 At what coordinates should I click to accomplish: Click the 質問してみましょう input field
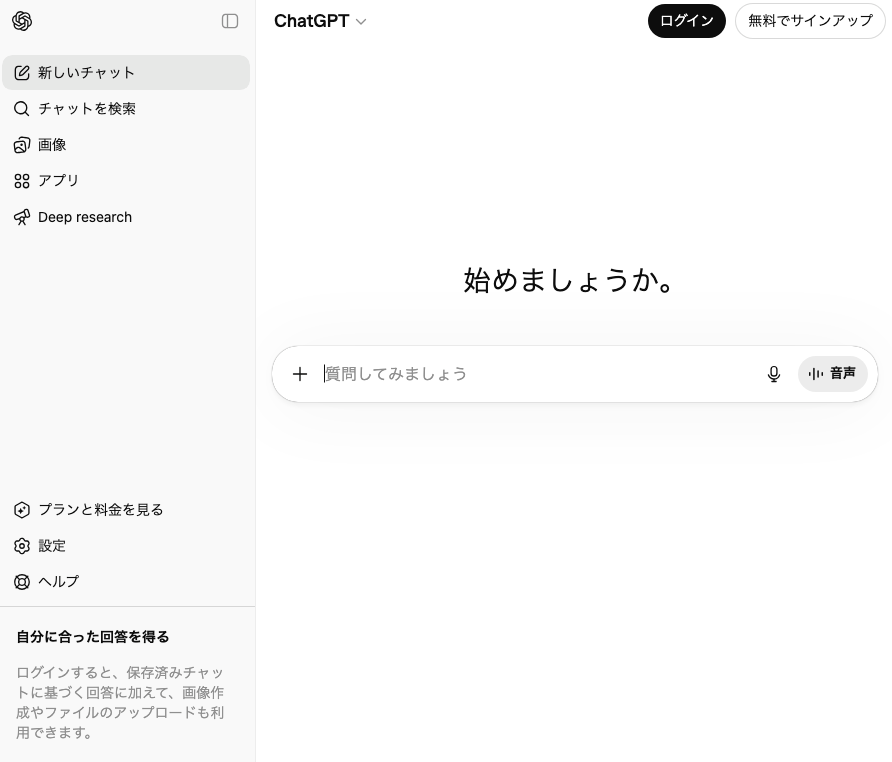point(540,374)
